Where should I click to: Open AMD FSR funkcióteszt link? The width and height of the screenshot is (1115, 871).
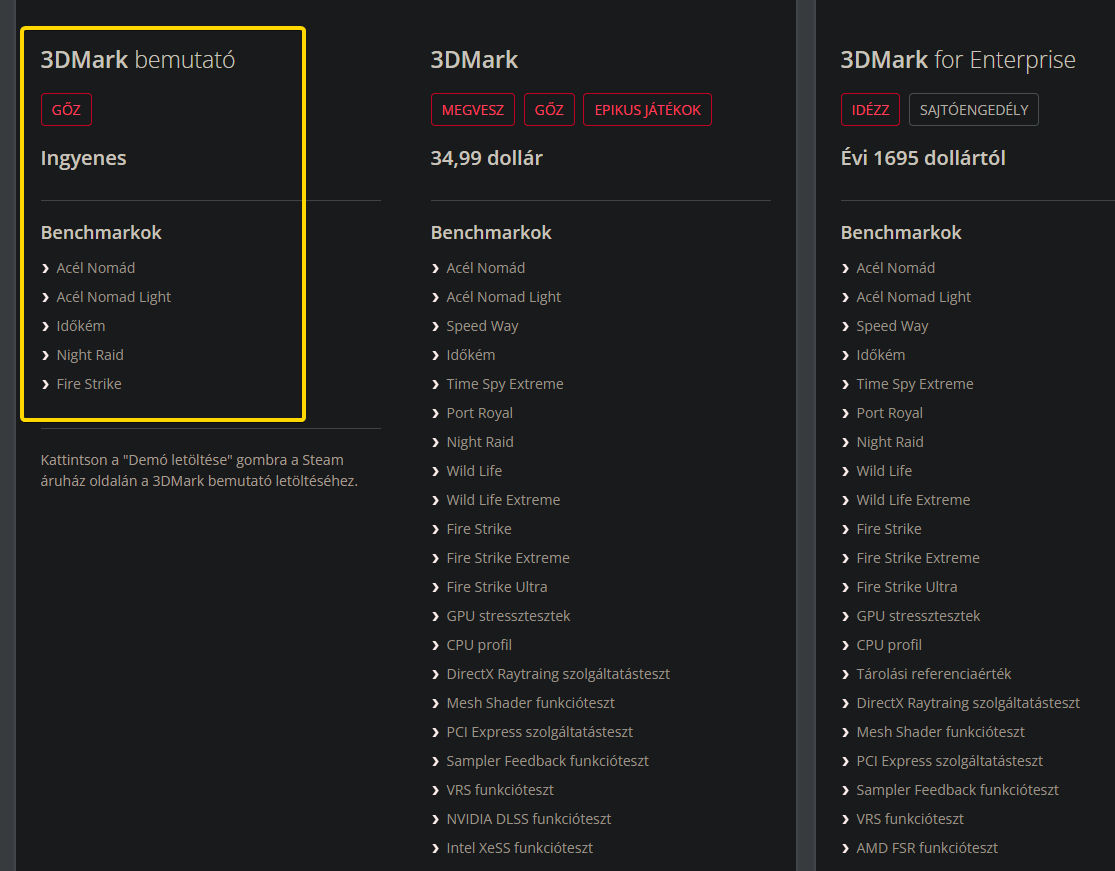pos(927,848)
